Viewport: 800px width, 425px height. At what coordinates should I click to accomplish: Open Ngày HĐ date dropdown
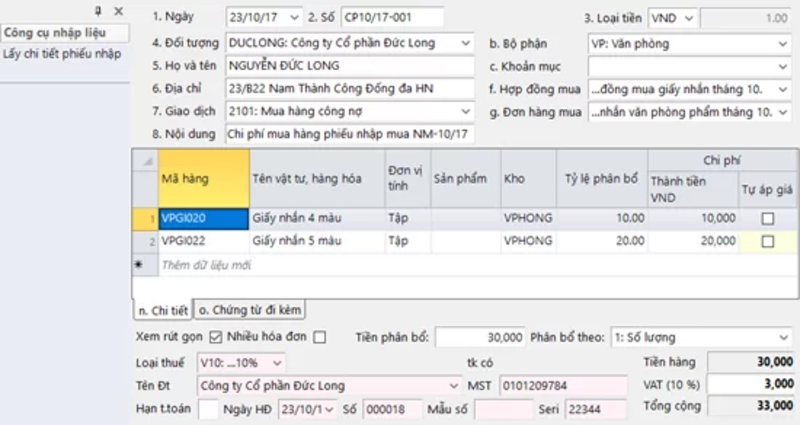330,409
